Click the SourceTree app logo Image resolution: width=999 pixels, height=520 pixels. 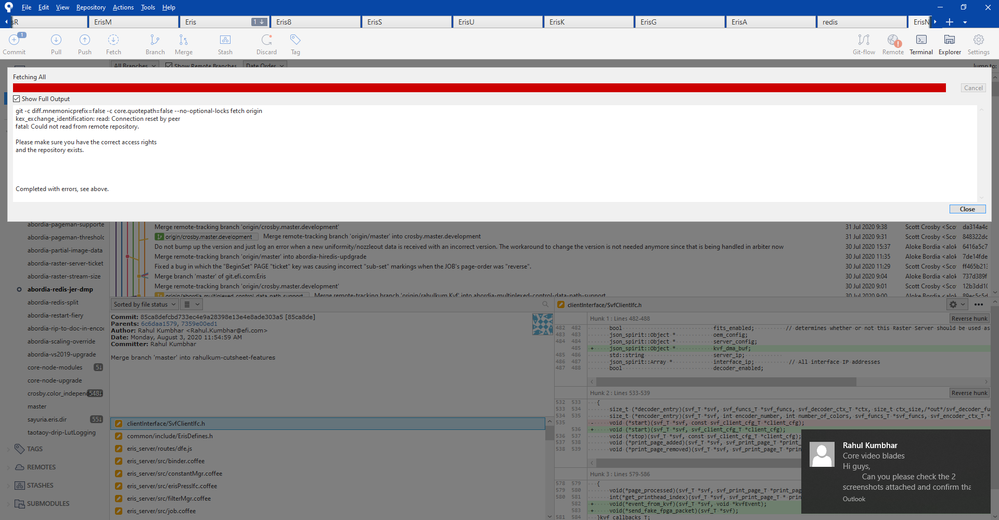coord(8,7)
